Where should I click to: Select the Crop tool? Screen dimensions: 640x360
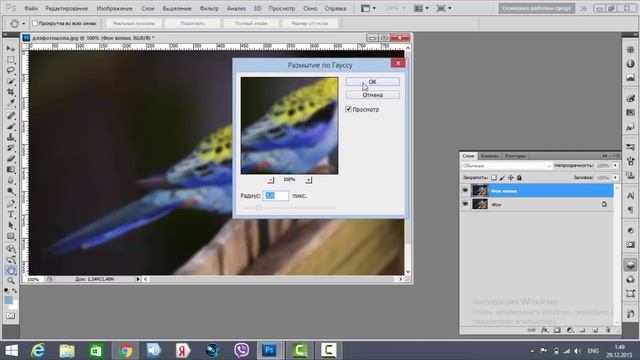[x=11, y=92]
